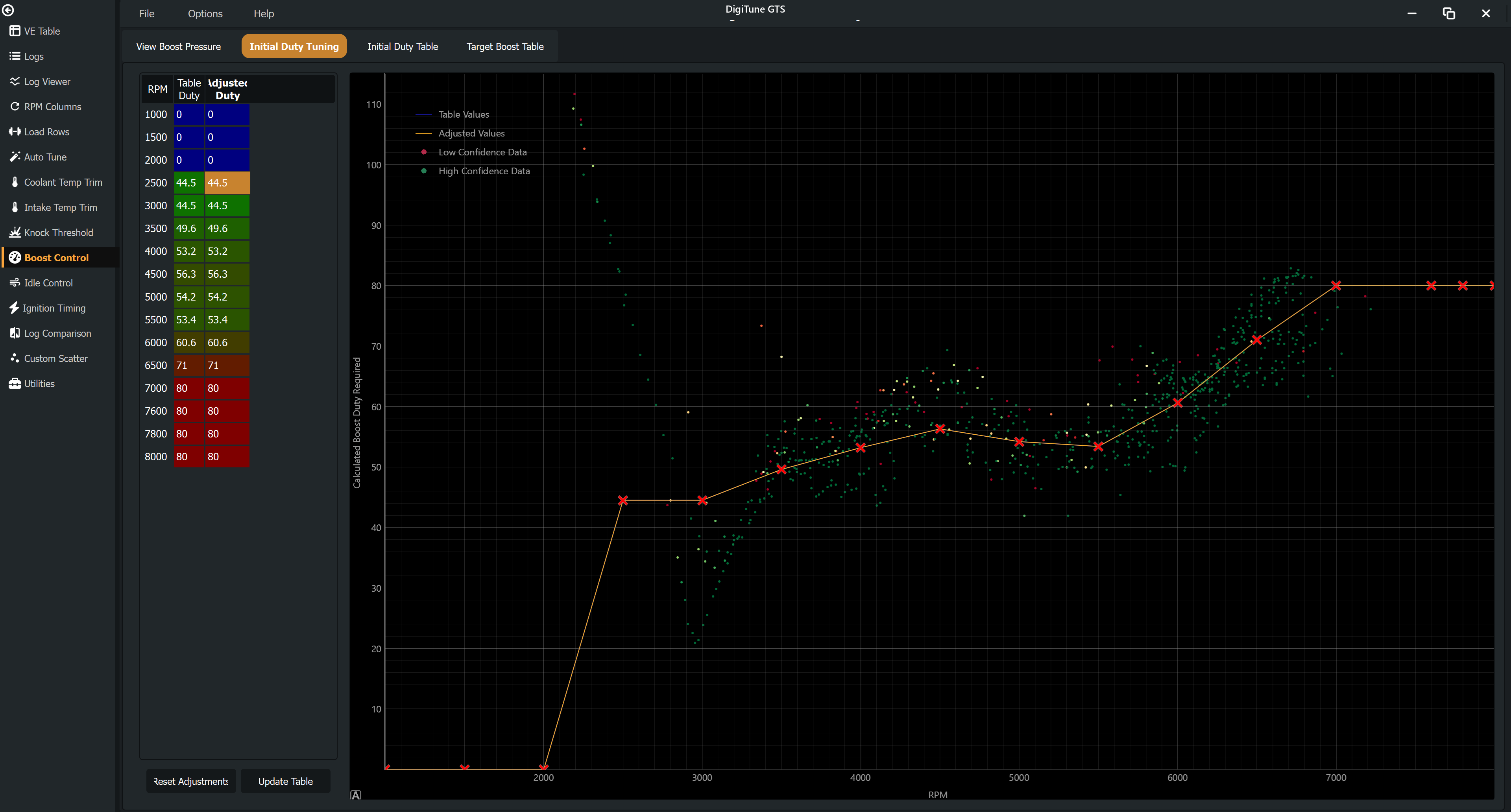Go to Knock Threshold label
Viewport: 1511px width, 812px height.
pos(59,233)
